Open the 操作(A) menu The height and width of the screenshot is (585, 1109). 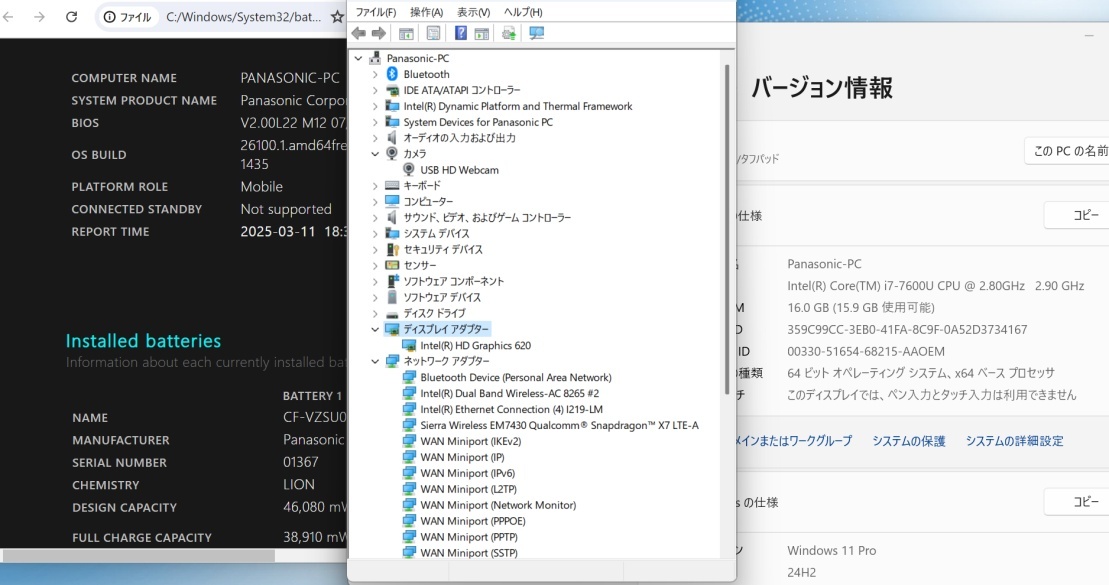[426, 12]
